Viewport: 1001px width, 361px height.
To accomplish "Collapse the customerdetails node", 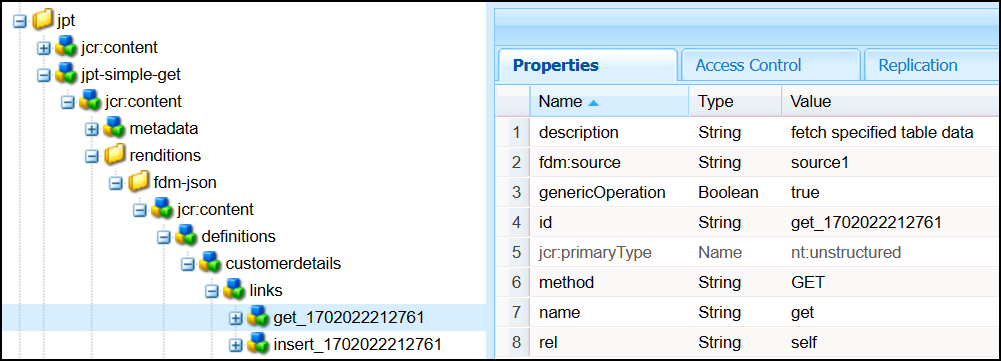I will tap(188, 264).
